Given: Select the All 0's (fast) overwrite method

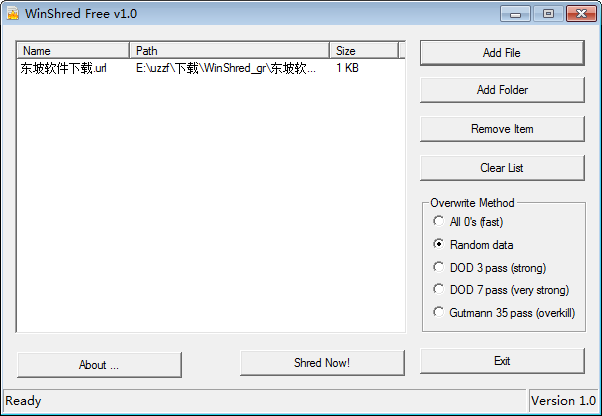Looking at the screenshot, I should click(468, 221).
